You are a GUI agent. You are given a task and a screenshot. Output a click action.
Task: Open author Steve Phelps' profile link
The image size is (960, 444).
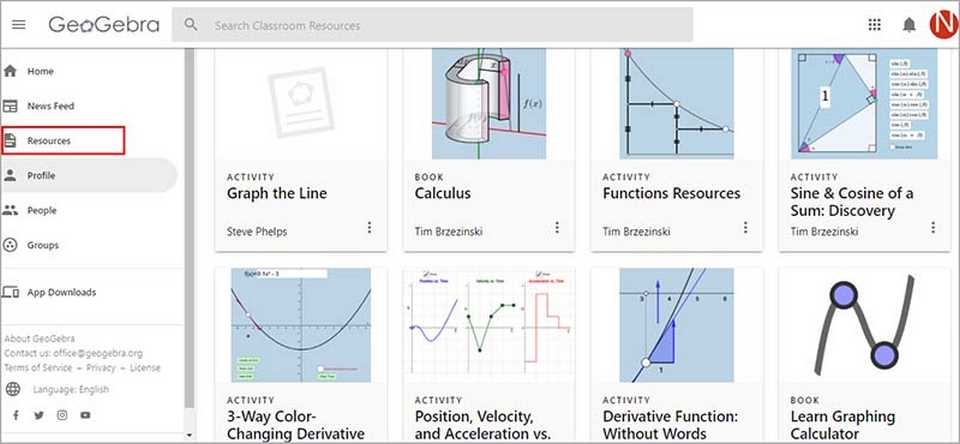(257, 231)
